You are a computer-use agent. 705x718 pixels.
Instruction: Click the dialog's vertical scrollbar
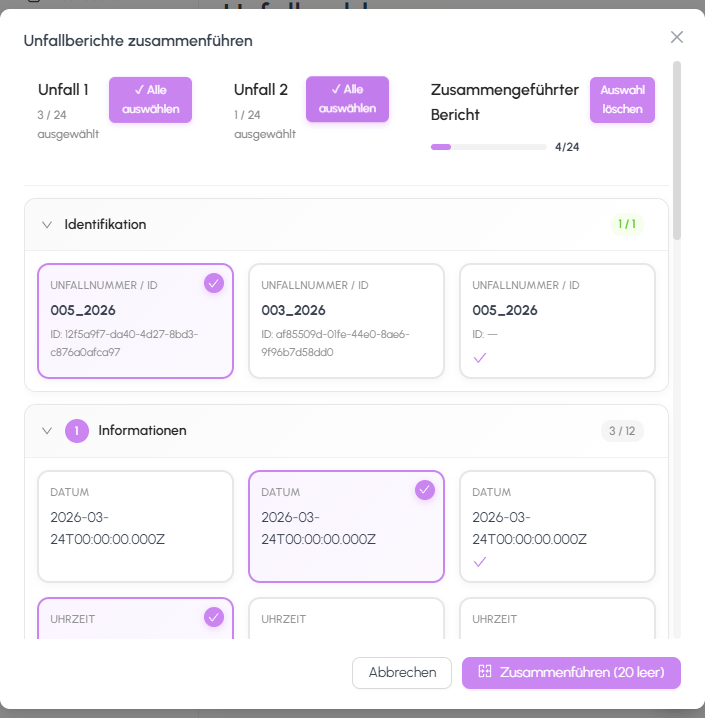coord(677,150)
